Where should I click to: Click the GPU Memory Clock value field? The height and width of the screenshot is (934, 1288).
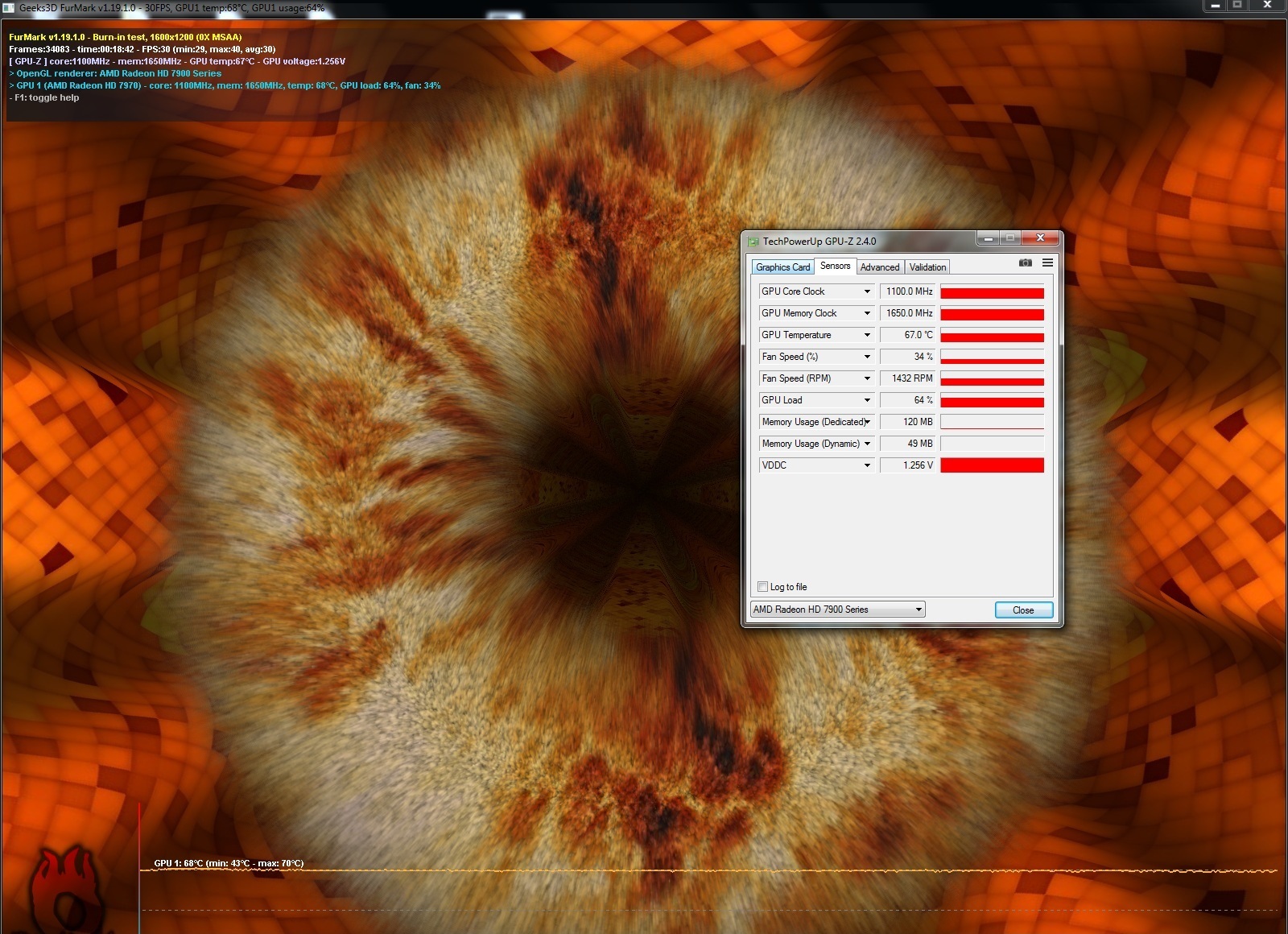pyautogui.click(x=908, y=313)
